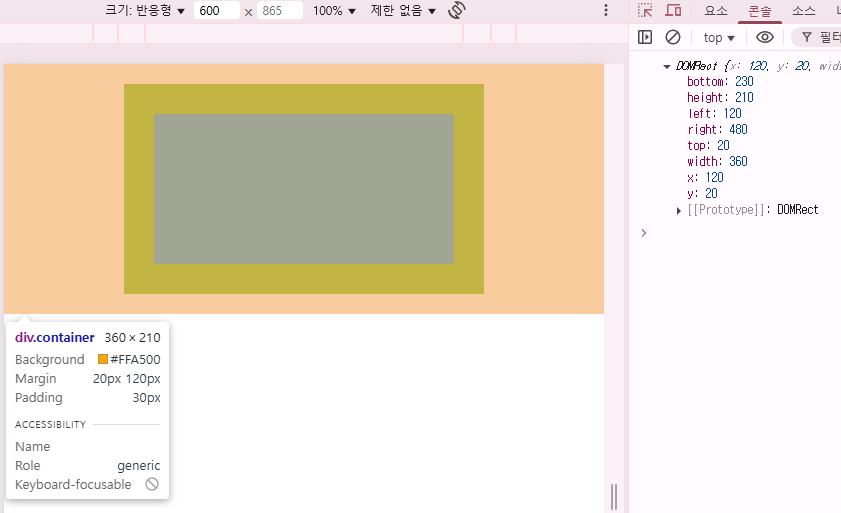The height and width of the screenshot is (513, 841).
Task: Click the div.container label in the tooltip
Action: (x=55, y=338)
